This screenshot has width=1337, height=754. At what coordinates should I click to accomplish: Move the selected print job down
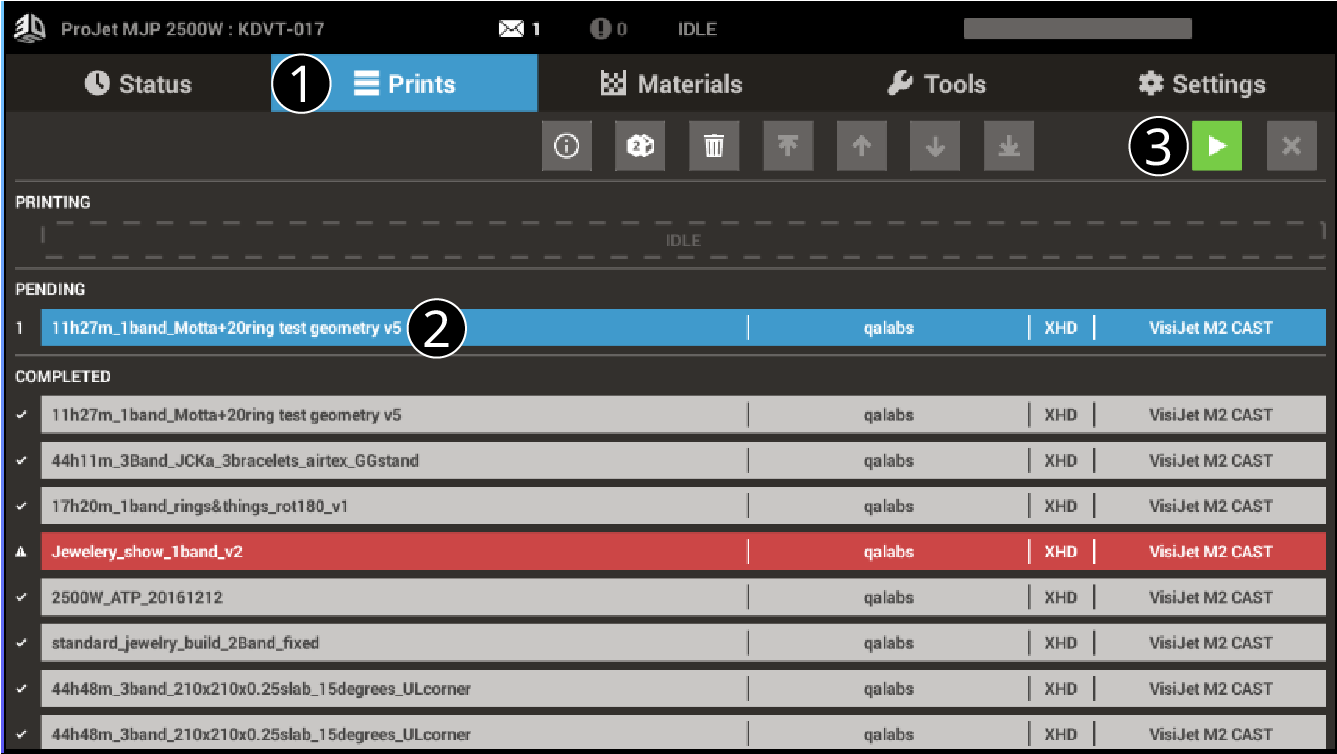(x=935, y=145)
